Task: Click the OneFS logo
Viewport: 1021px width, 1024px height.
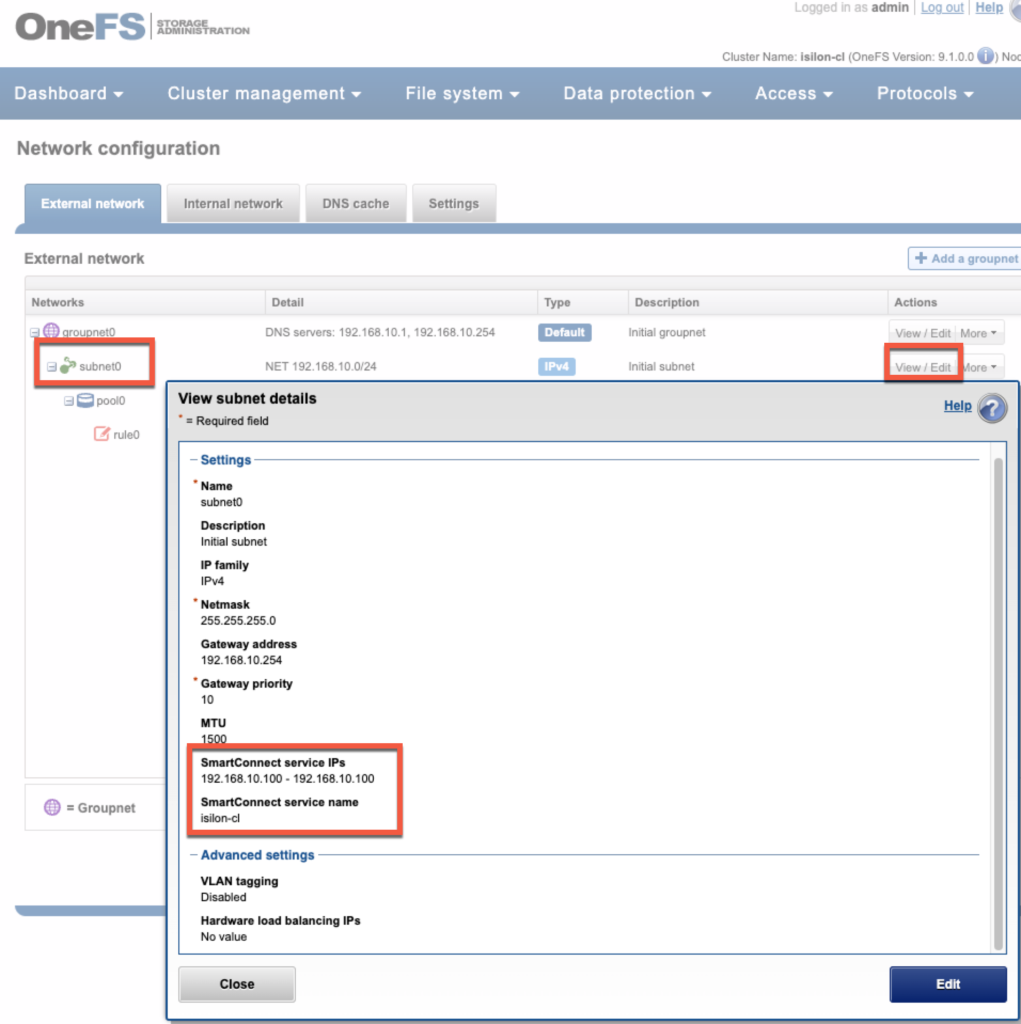Action: click(80, 27)
